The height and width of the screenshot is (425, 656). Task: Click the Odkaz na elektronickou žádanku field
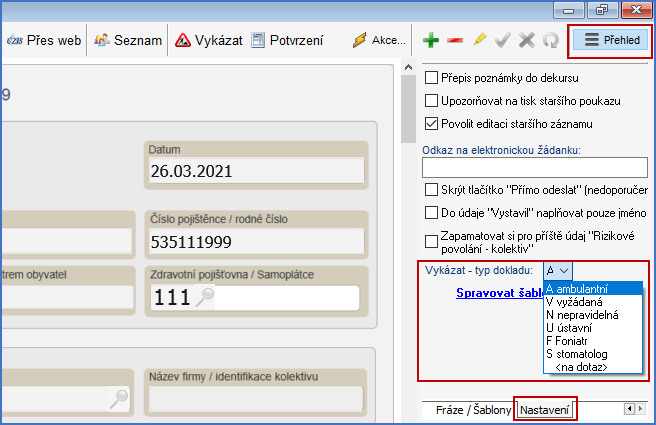point(534,167)
